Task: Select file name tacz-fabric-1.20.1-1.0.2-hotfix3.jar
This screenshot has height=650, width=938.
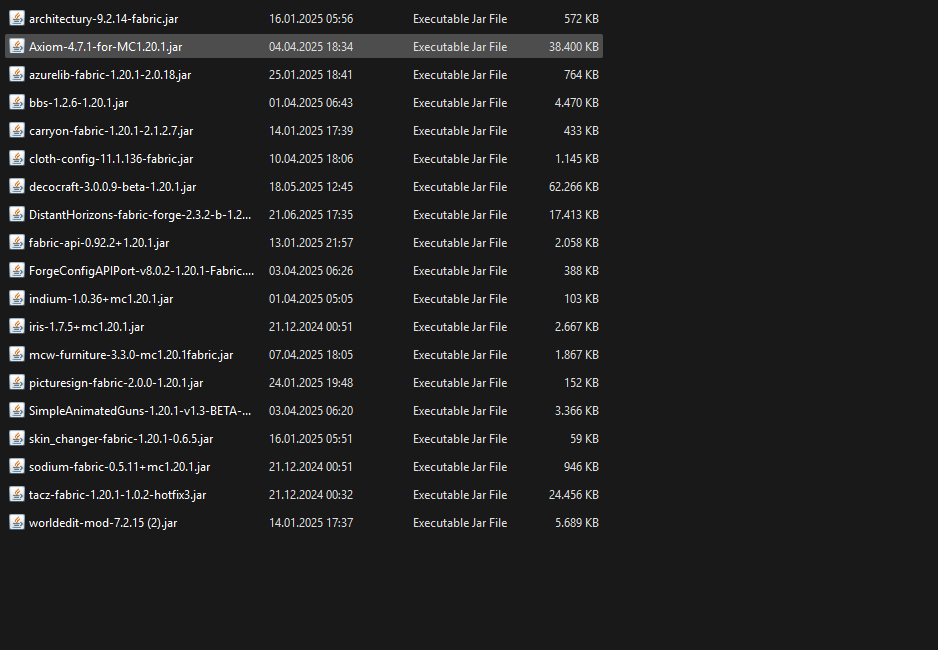Action: pos(117,495)
